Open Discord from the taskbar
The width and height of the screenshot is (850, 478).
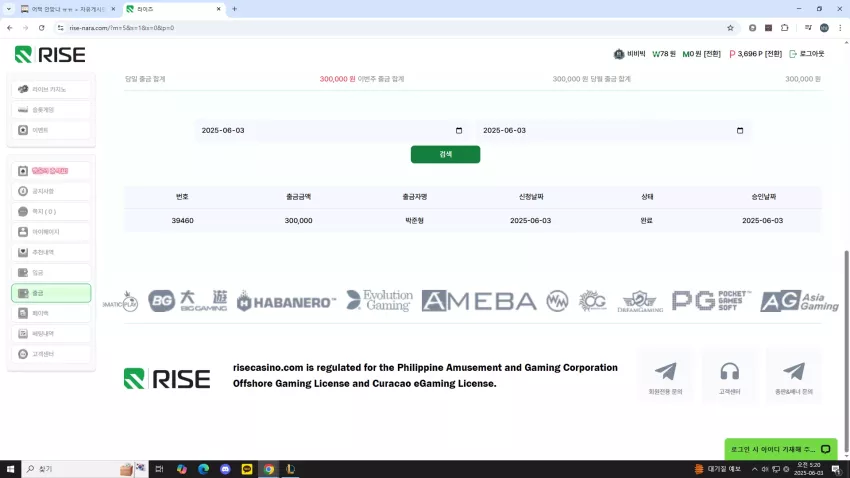225,469
